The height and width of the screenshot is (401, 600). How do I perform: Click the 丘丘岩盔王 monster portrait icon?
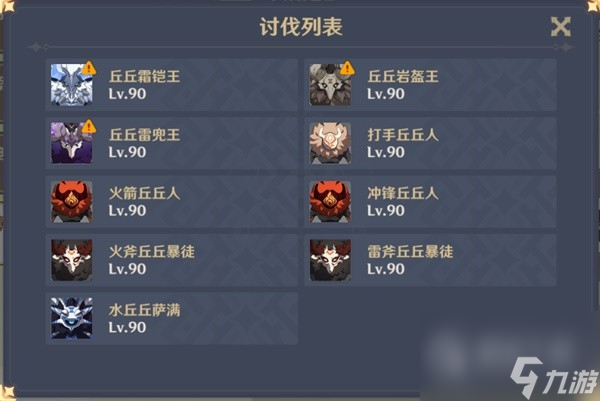click(330, 85)
